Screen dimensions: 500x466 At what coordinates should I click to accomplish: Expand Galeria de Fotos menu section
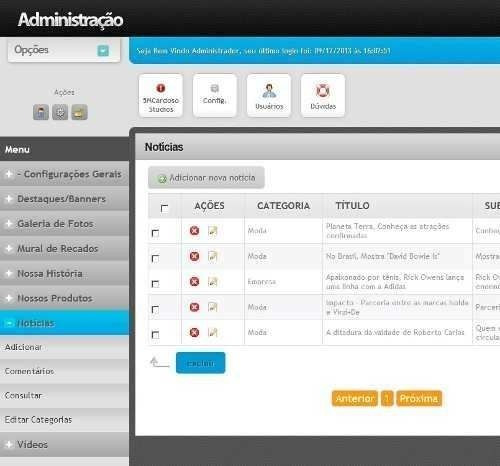pyautogui.click(x=64, y=224)
